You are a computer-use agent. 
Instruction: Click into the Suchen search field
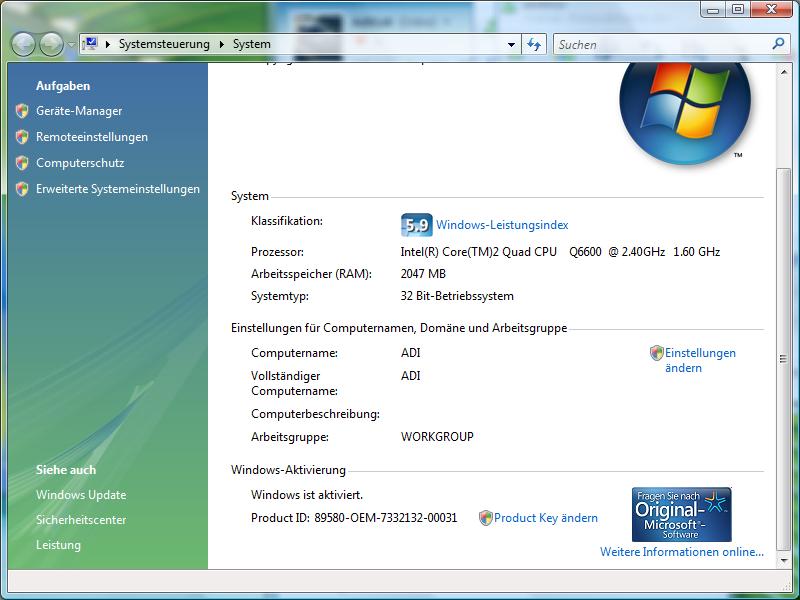click(x=660, y=44)
